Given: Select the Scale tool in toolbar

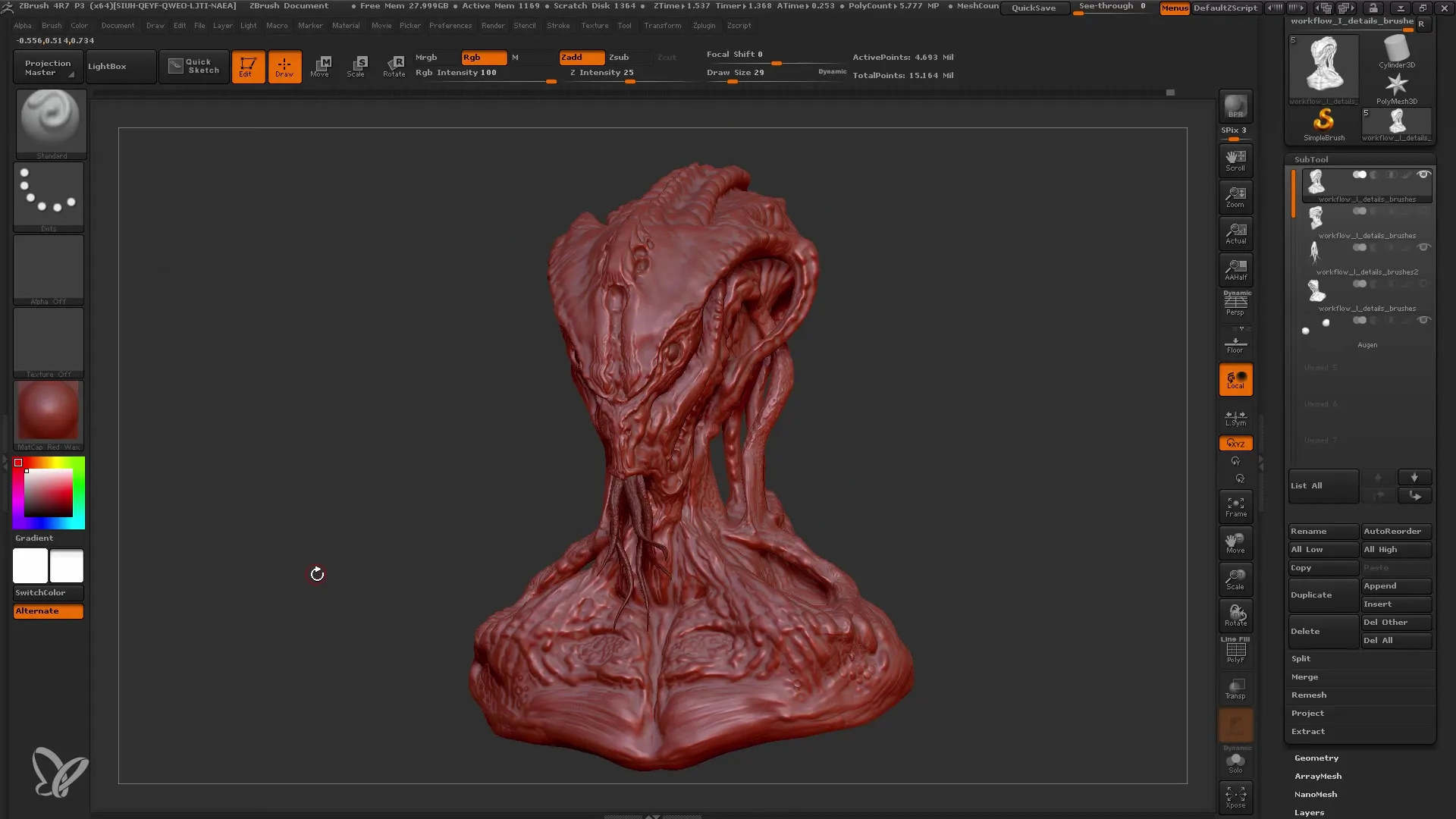Looking at the screenshot, I should pos(357,66).
